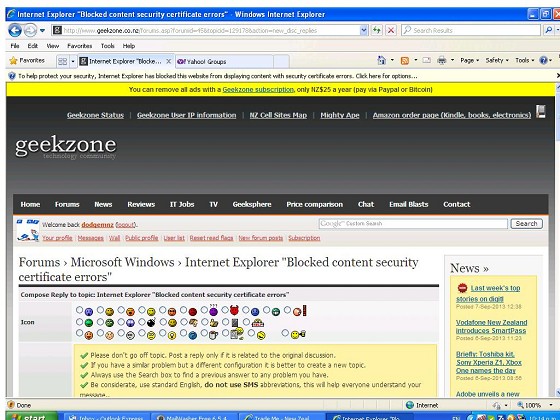Open Vodafone New Zealand introduces SmartPass story

point(491,326)
